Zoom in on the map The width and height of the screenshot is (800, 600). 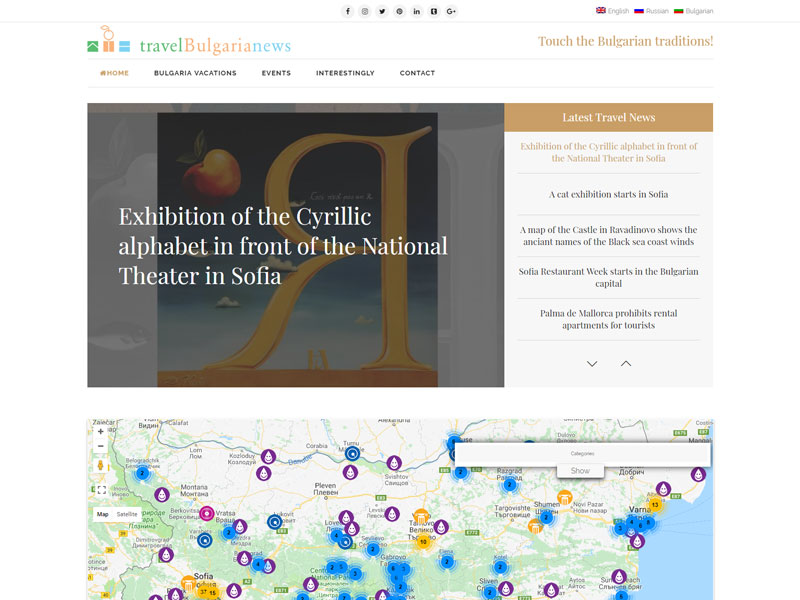tap(101, 432)
